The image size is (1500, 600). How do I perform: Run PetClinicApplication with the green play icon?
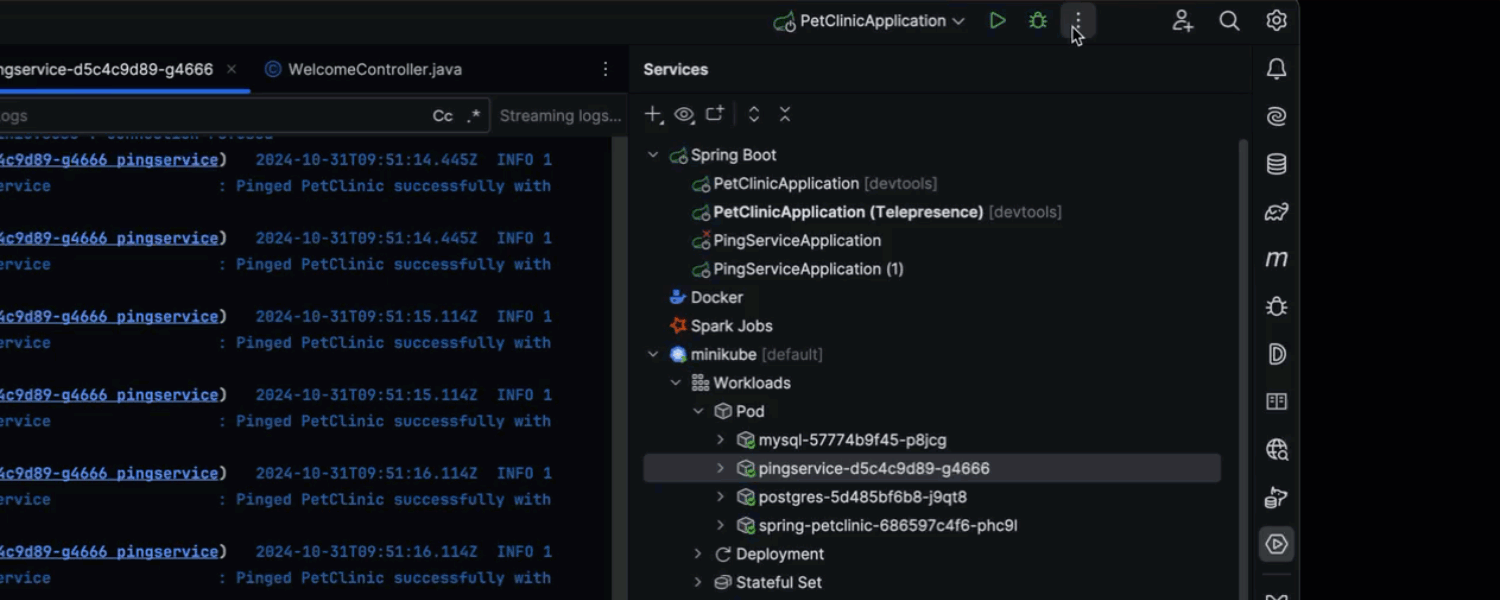click(997, 21)
